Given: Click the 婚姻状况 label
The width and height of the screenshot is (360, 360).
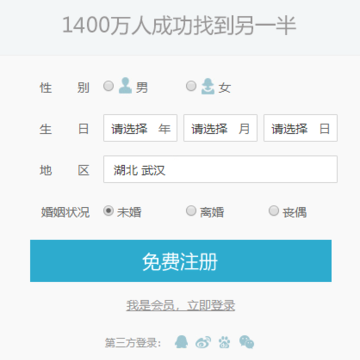Looking at the screenshot, I should (65, 212).
